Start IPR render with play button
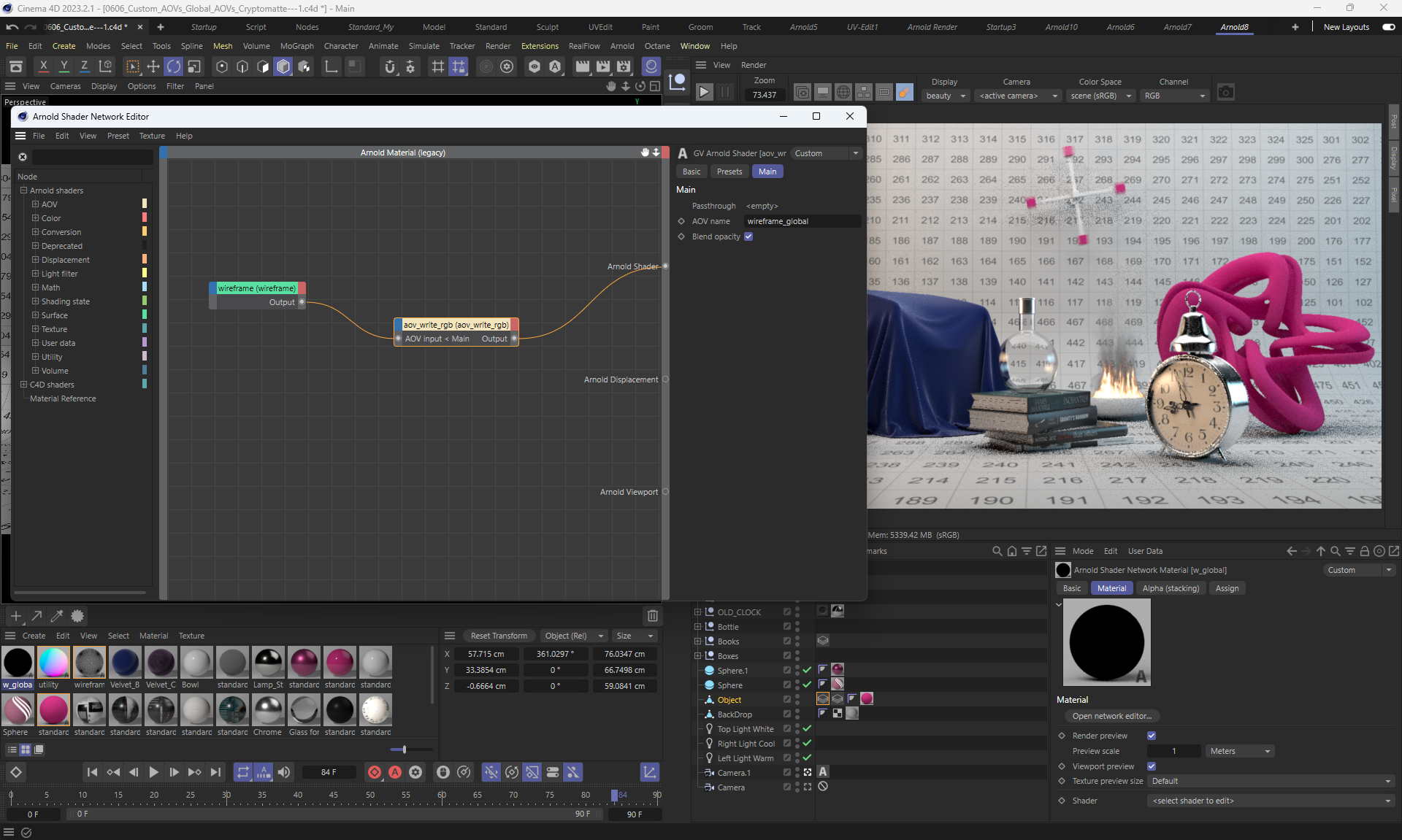 704,93
